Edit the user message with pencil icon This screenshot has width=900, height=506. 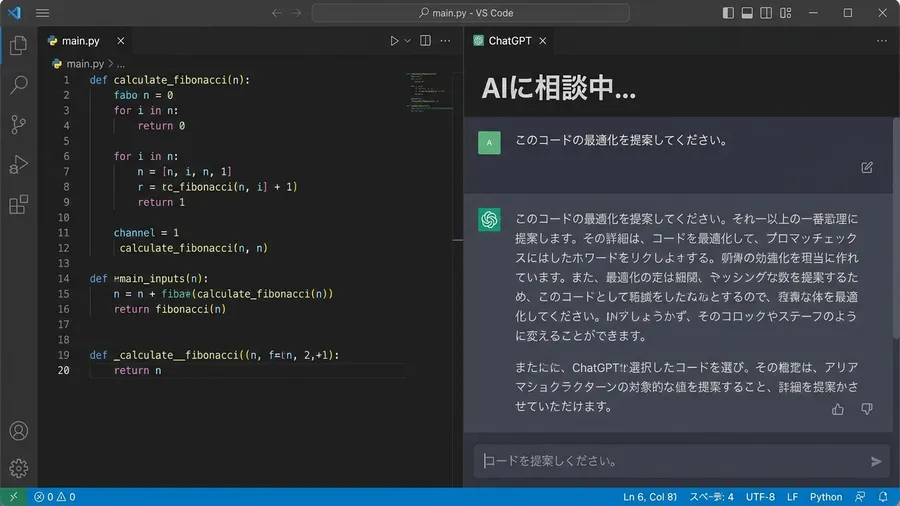click(867, 168)
